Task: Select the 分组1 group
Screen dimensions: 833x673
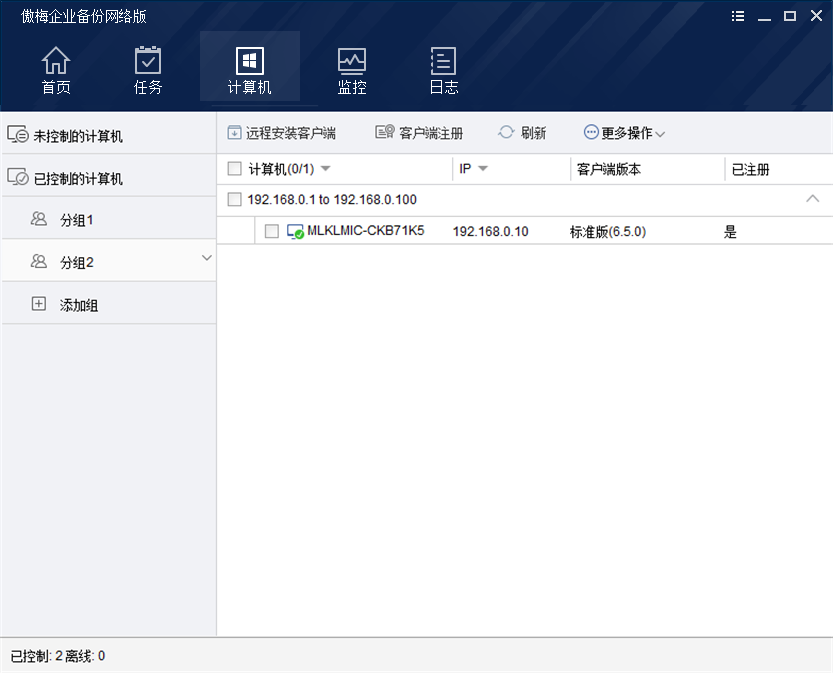Action: coord(109,219)
